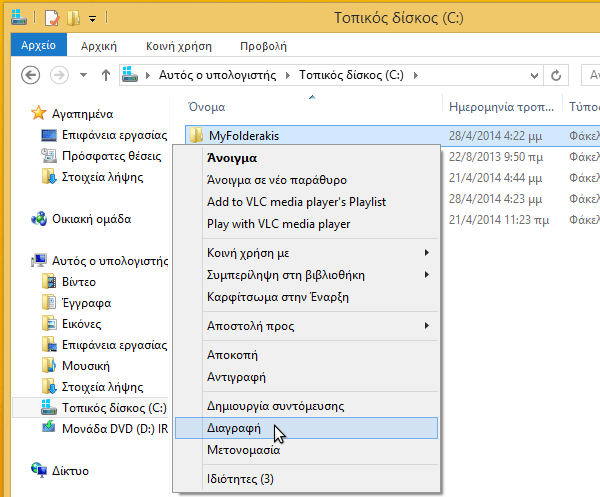
Task: Open the quick access toolbar customize dropdown
Action: [x=93, y=18]
